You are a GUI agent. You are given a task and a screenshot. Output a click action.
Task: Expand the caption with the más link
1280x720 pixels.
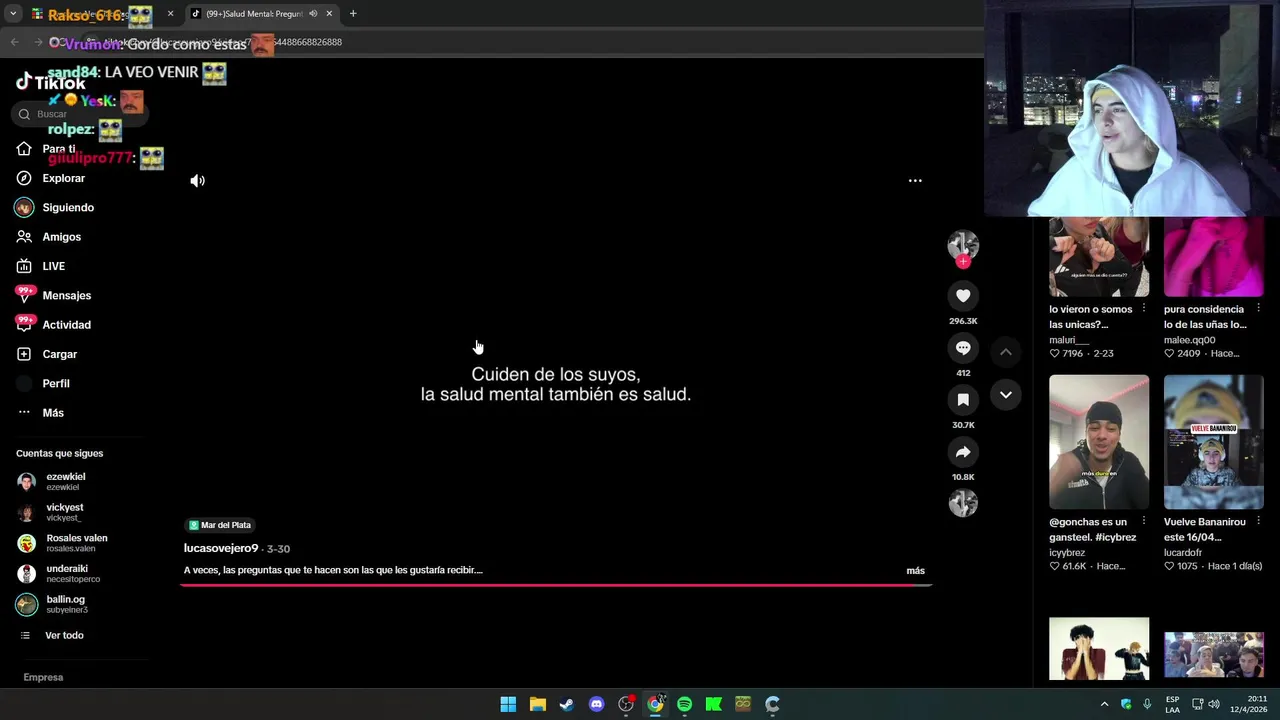pos(915,571)
